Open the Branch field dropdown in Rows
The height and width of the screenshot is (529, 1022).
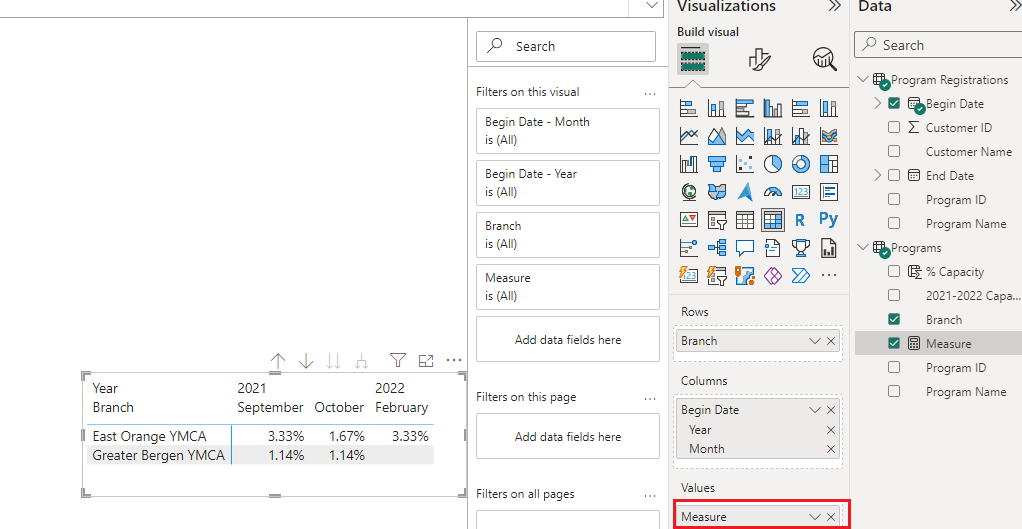815,341
